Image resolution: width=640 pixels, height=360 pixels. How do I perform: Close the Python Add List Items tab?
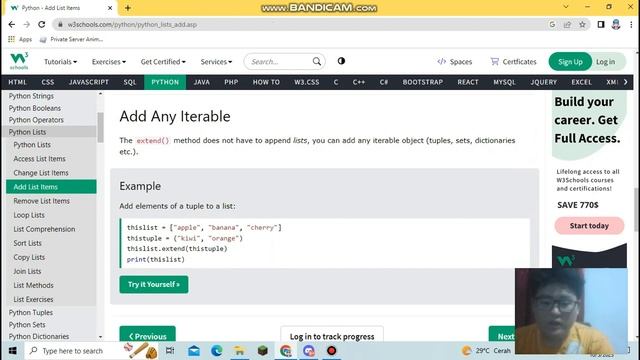(110, 8)
